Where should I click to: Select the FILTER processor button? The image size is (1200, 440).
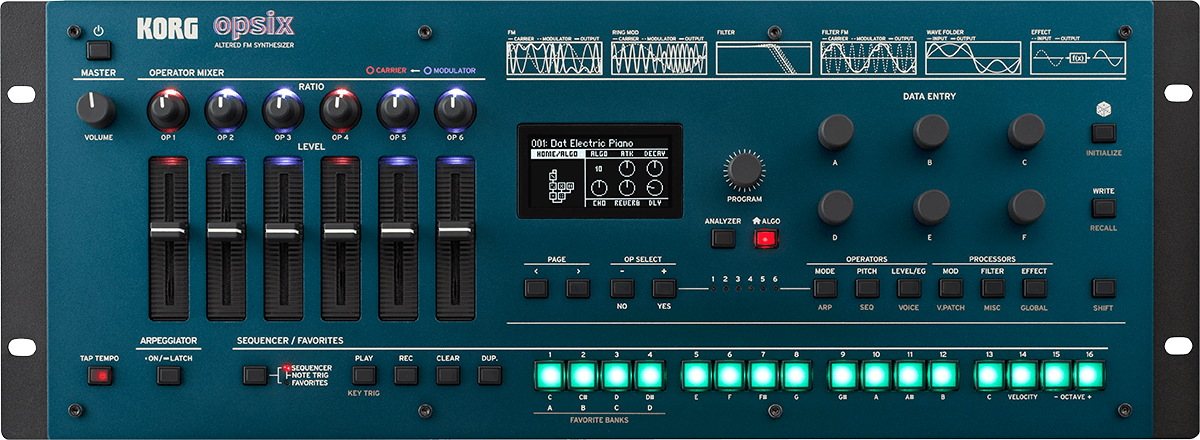point(992,288)
